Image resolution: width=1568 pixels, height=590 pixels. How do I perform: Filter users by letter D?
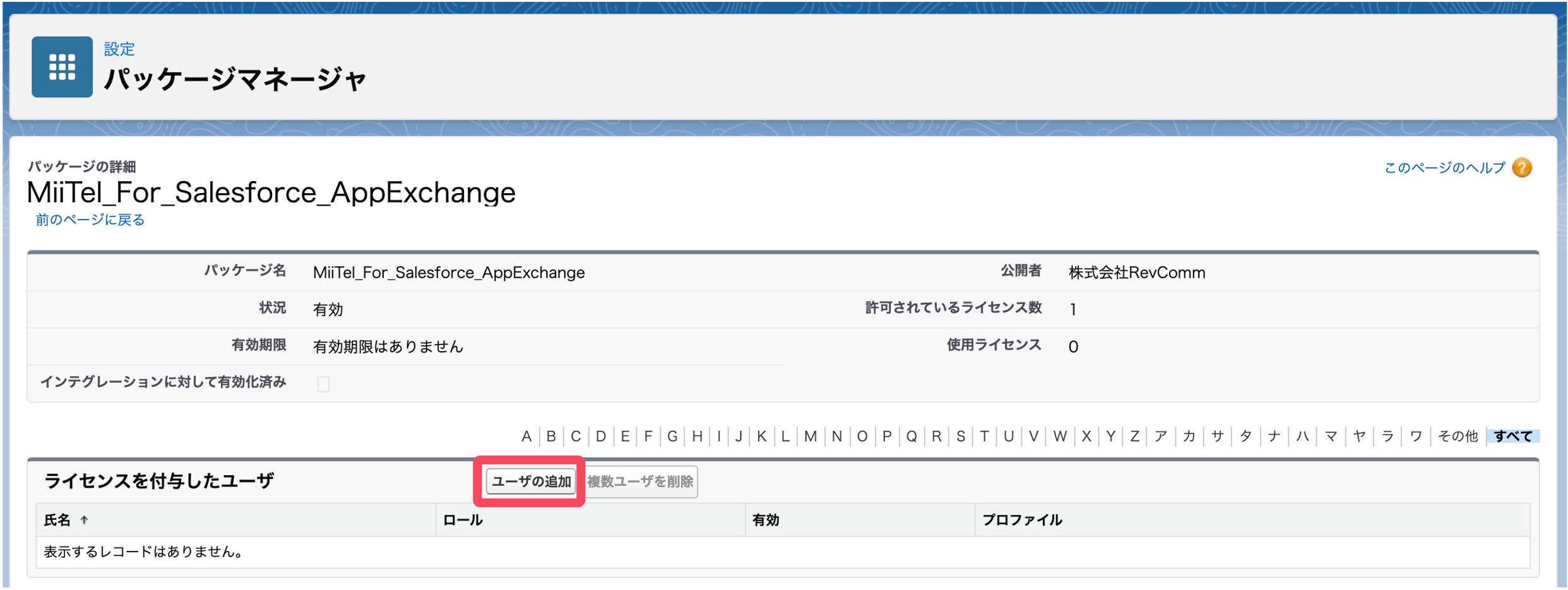pos(601,436)
